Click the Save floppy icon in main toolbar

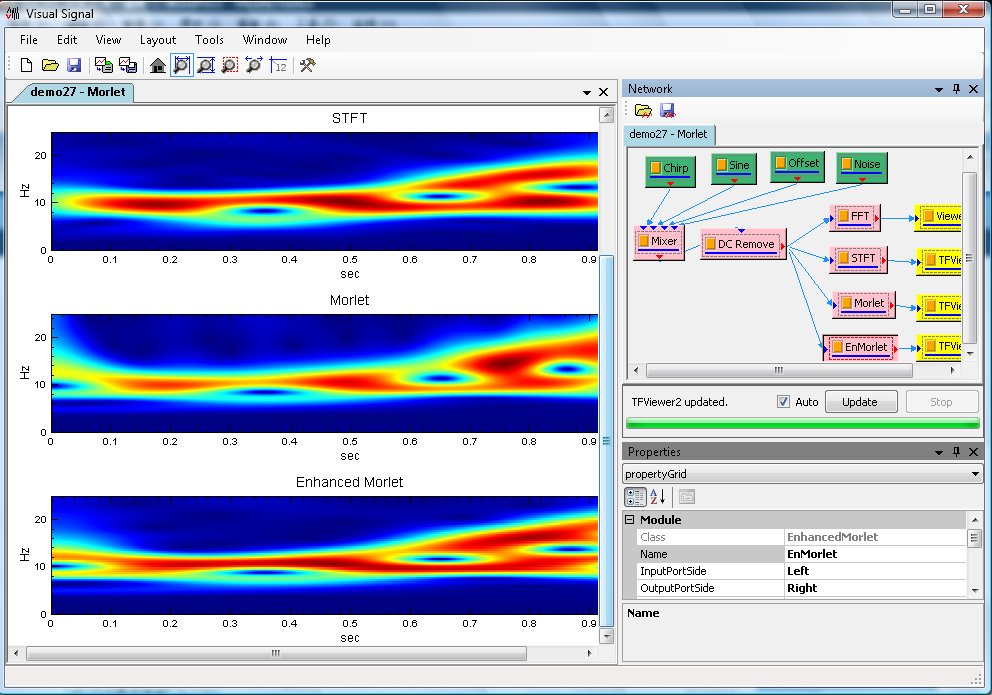coord(74,65)
